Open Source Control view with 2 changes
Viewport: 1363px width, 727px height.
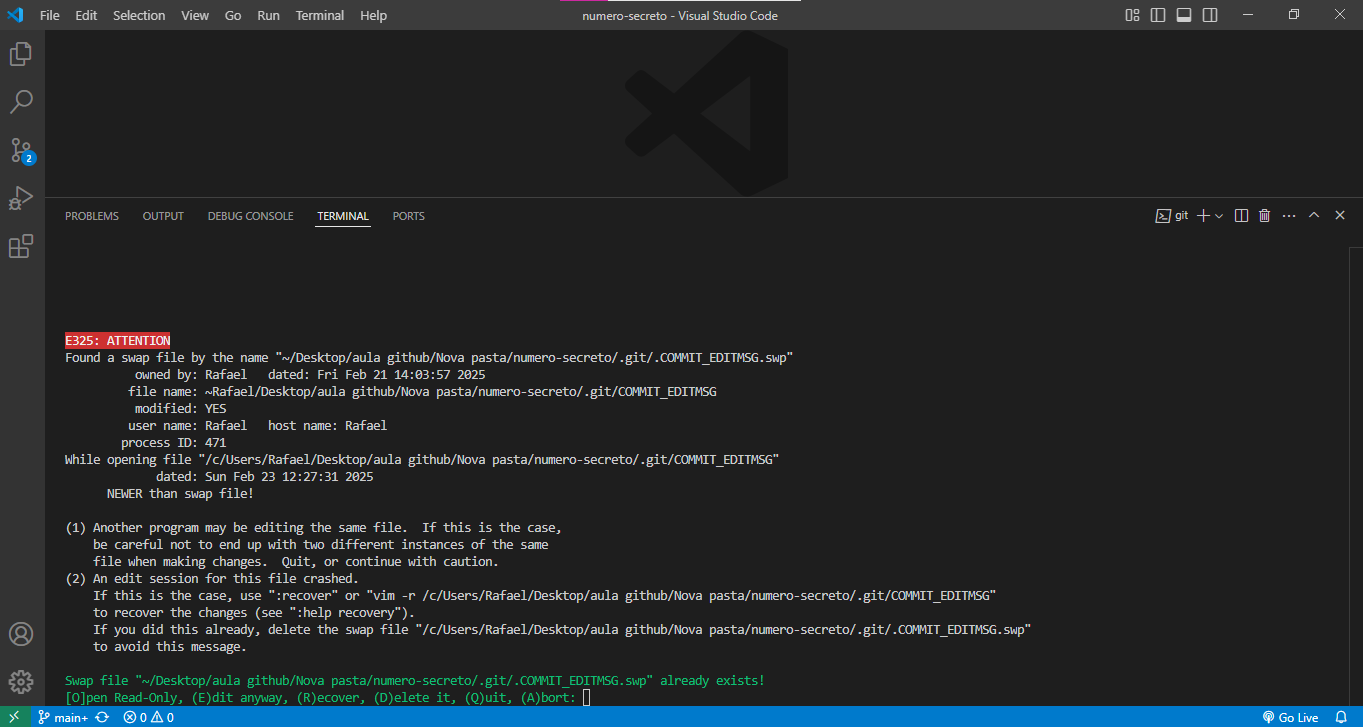click(21, 151)
